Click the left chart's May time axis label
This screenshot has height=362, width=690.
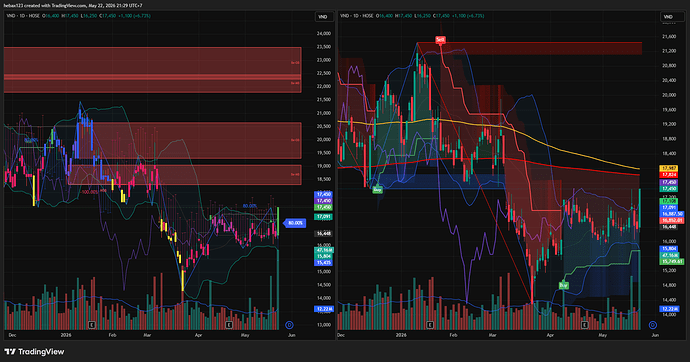245,335
